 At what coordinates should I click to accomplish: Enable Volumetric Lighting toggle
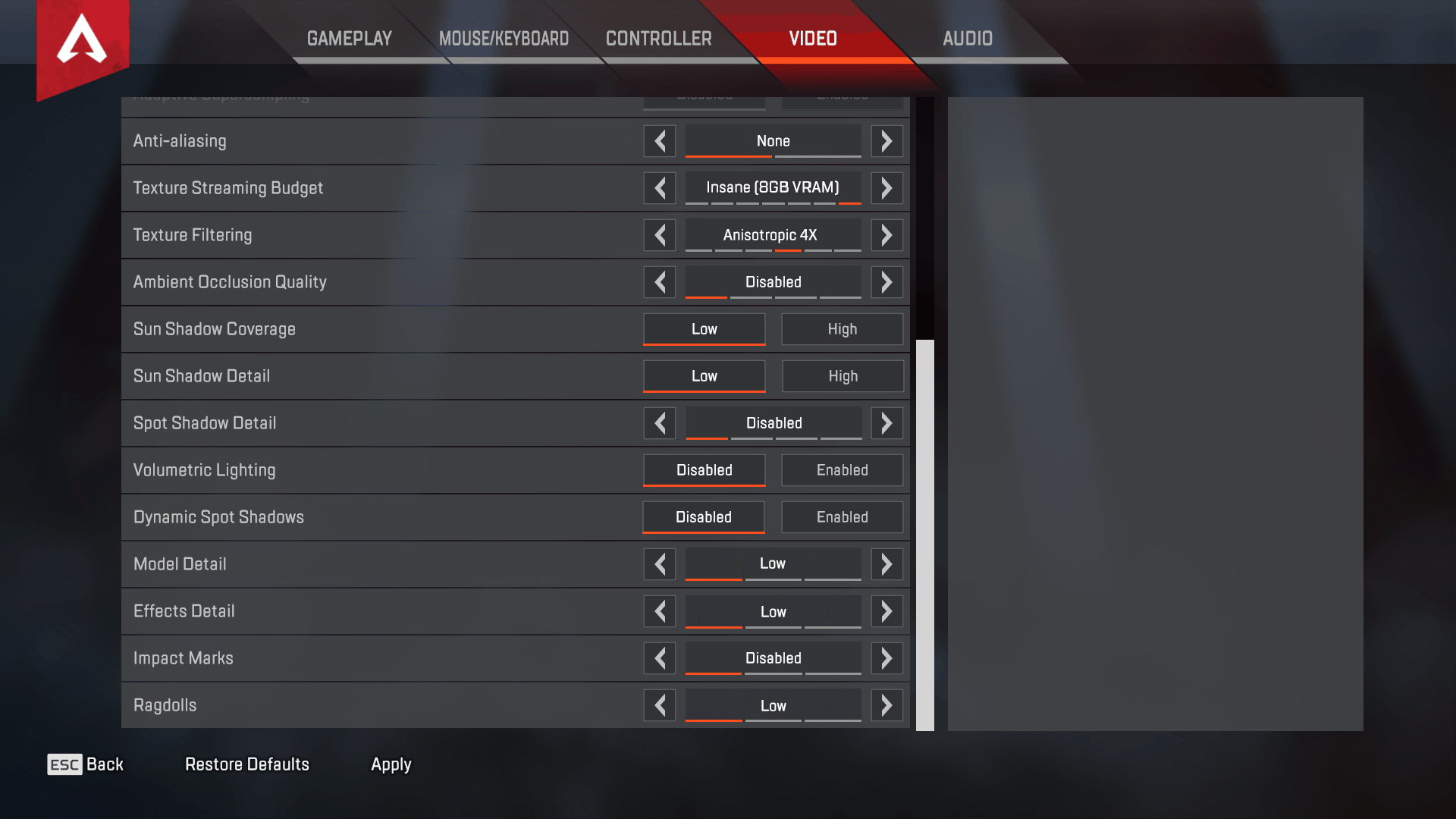click(842, 470)
